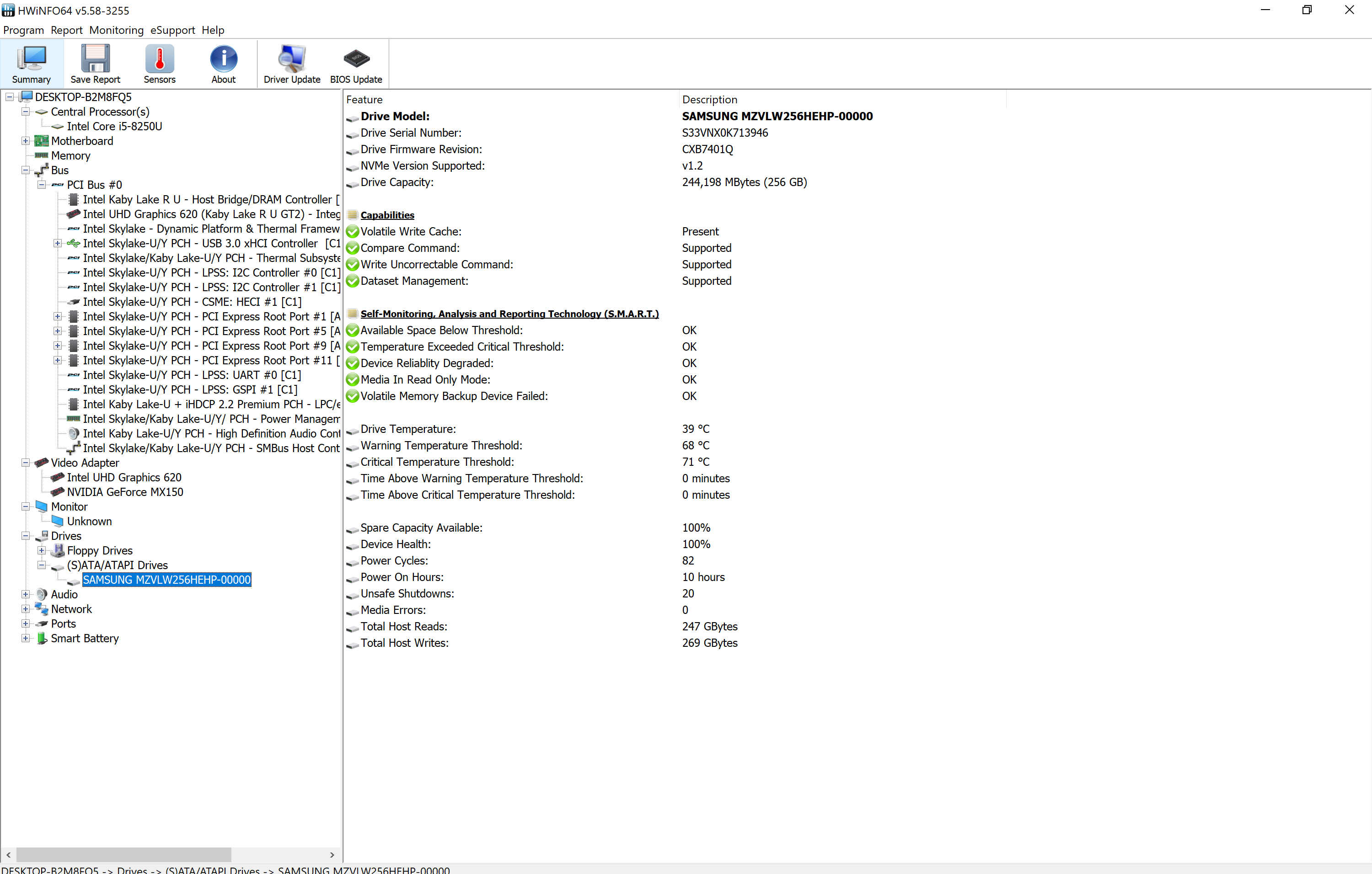Expand the Audio node
This screenshot has width=1372, height=874.
click(26, 594)
